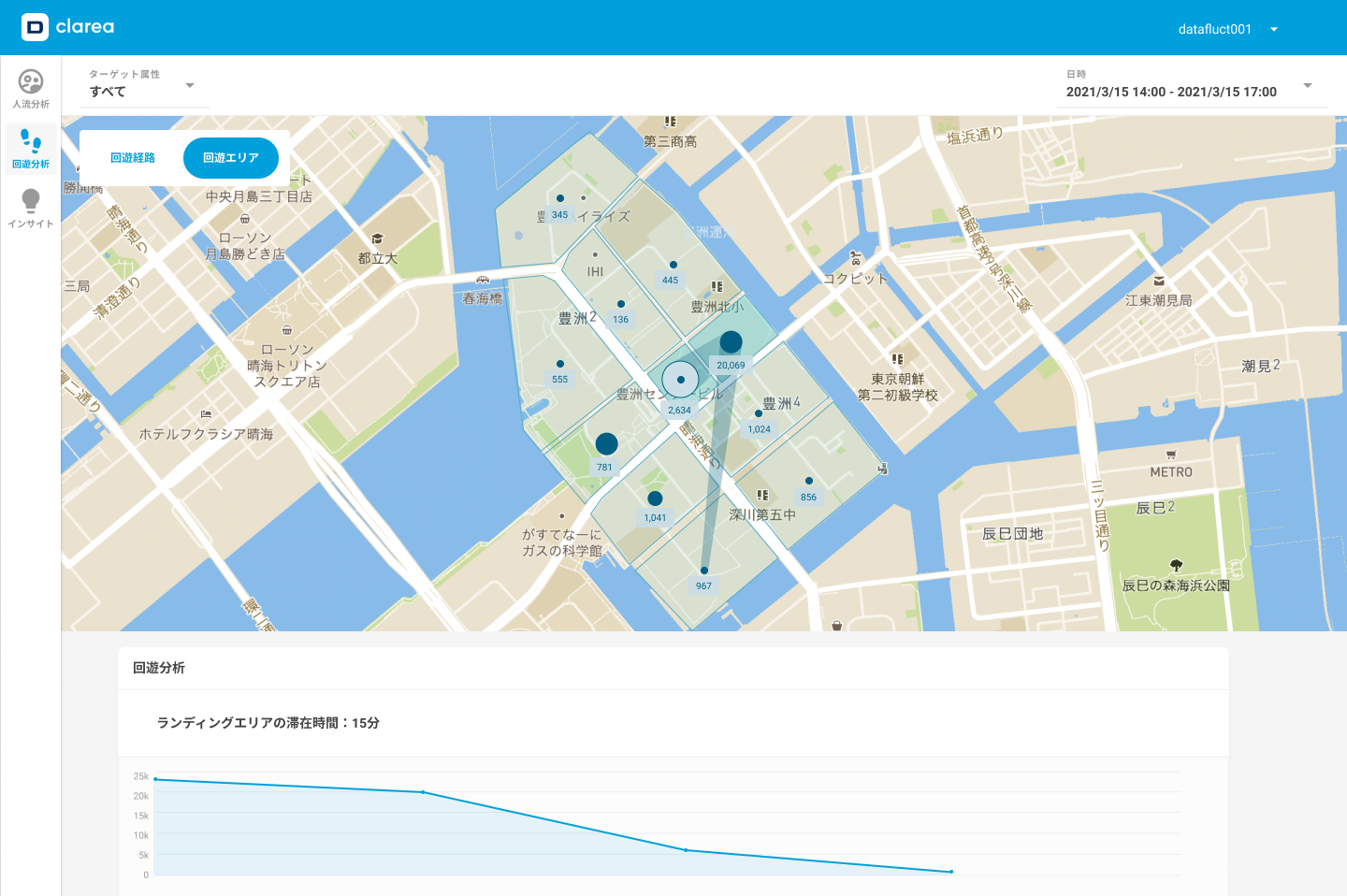Viewport: 1347px width, 896px height.
Task: Click the 豊洲4 map label
Action: click(x=782, y=403)
